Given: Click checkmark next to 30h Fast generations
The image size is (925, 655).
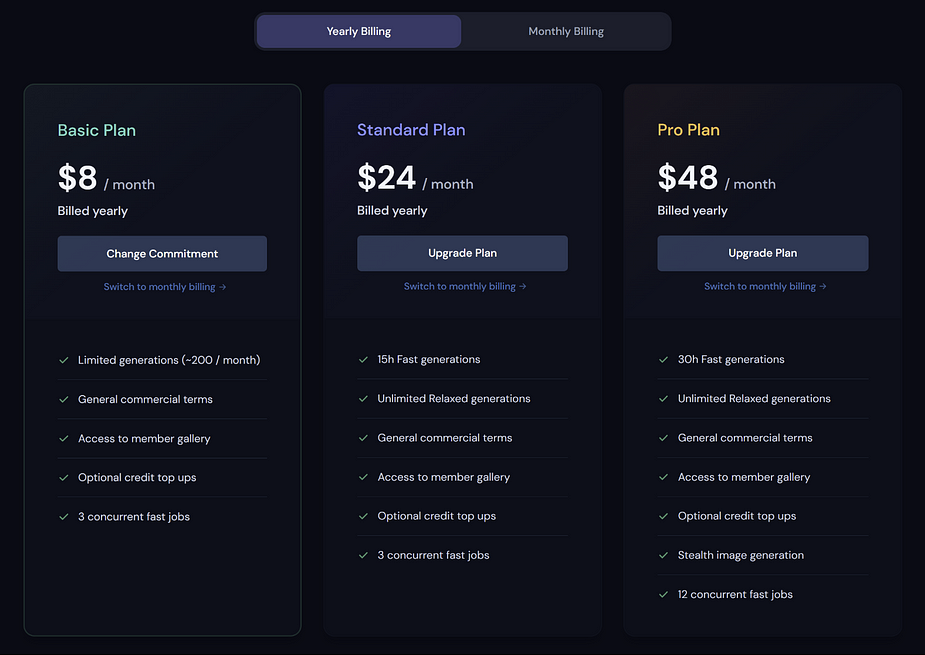Looking at the screenshot, I should coord(664,359).
